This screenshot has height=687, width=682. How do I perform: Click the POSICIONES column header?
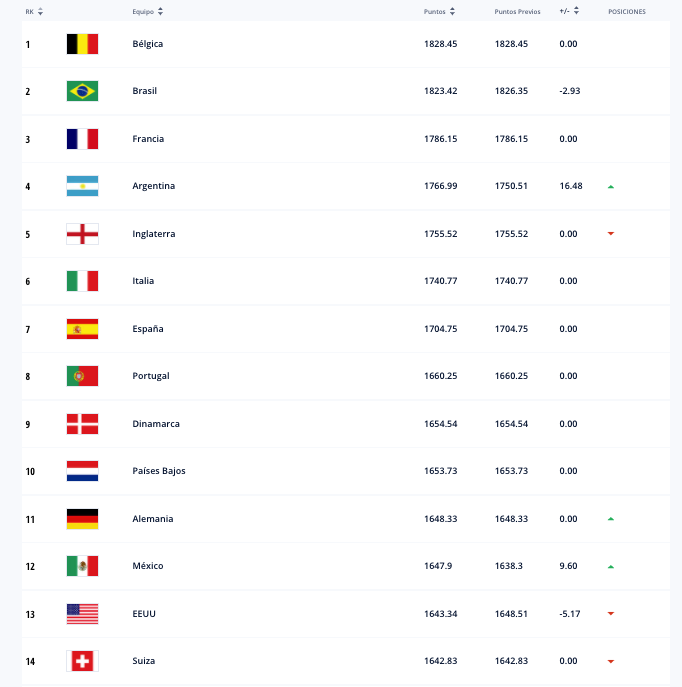627,12
